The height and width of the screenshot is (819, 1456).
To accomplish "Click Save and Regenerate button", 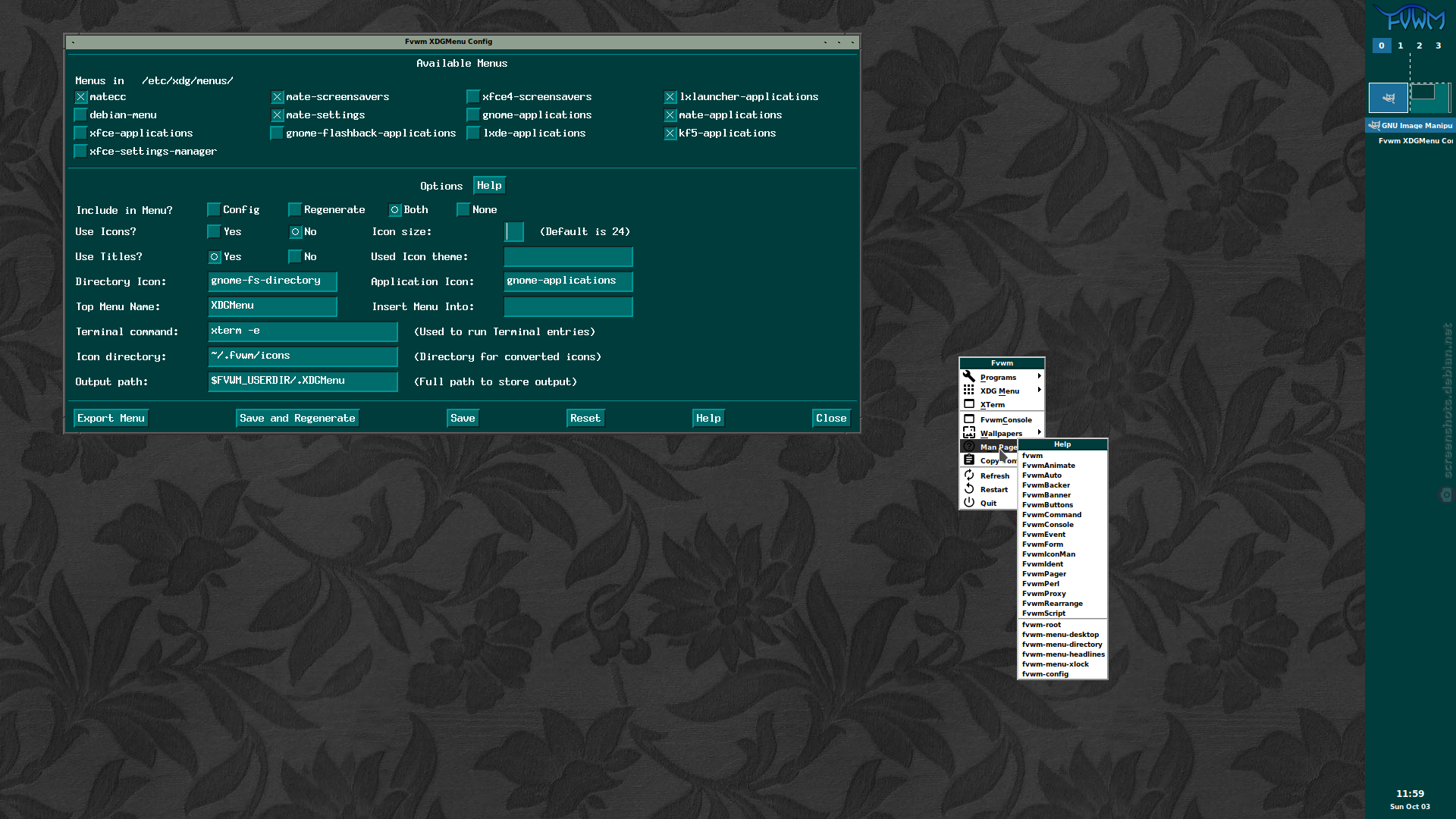I will [297, 419].
